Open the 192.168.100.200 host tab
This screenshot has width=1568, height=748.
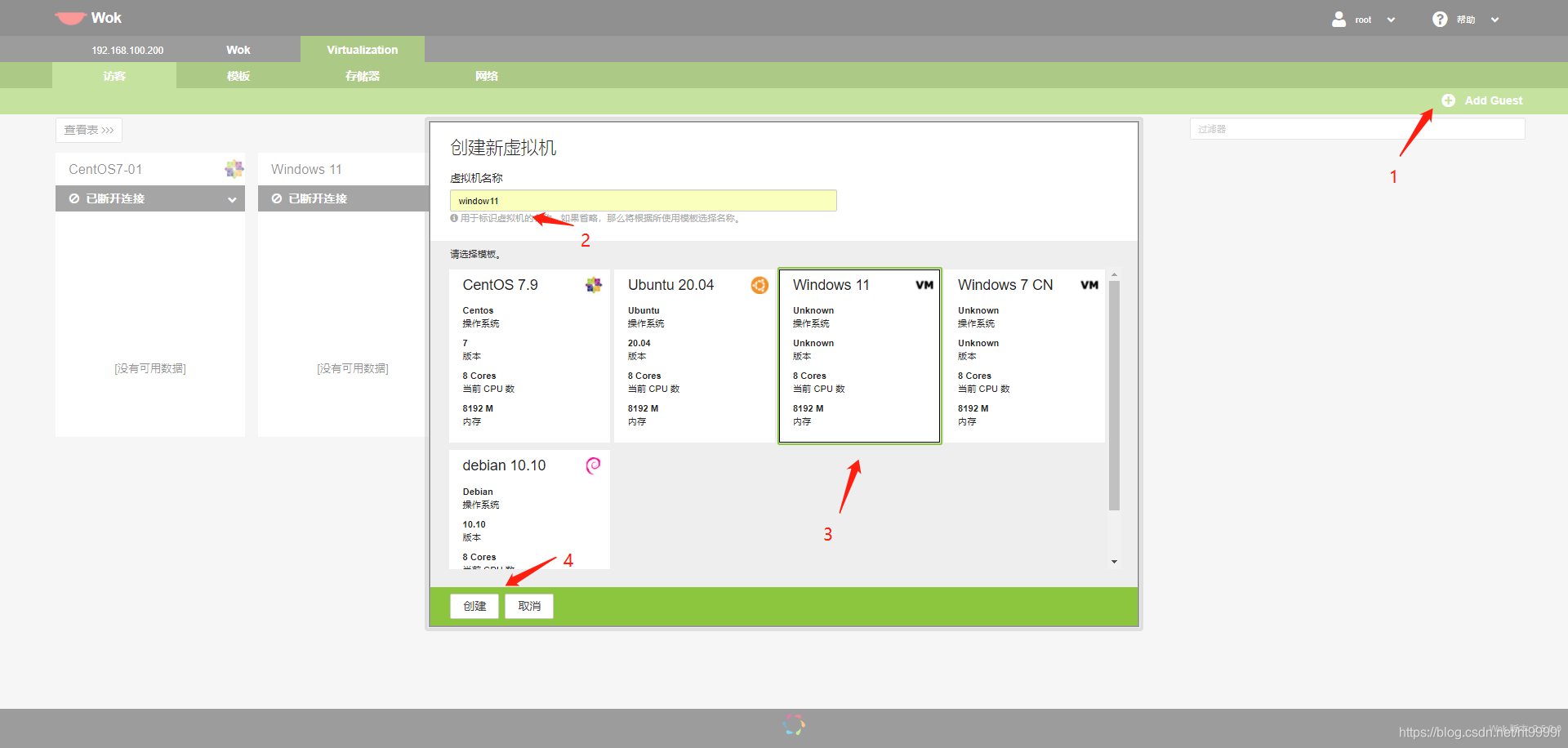(127, 50)
